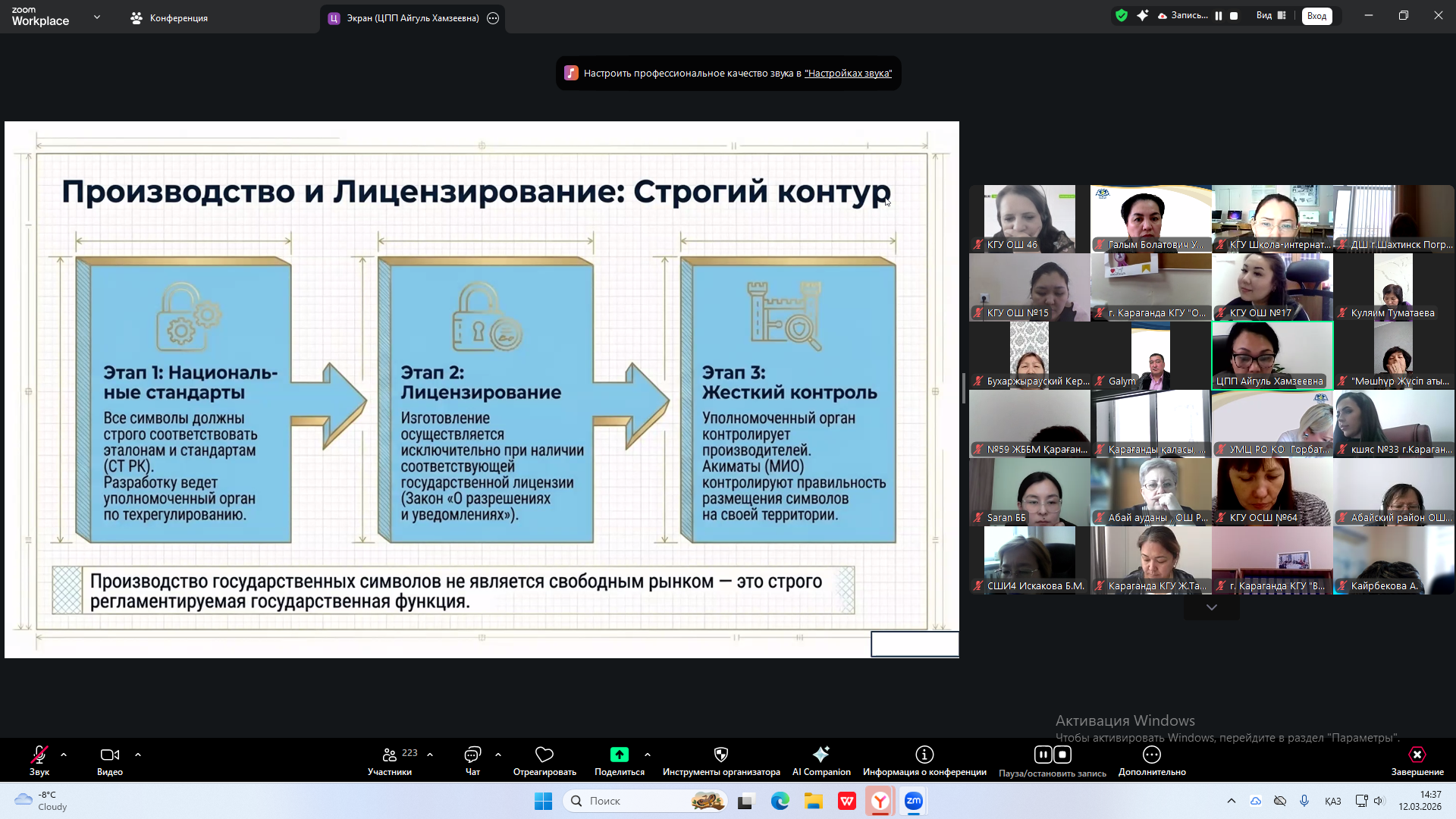Expand audio options arrow beside Звук
1456x819 pixels.
point(64,755)
